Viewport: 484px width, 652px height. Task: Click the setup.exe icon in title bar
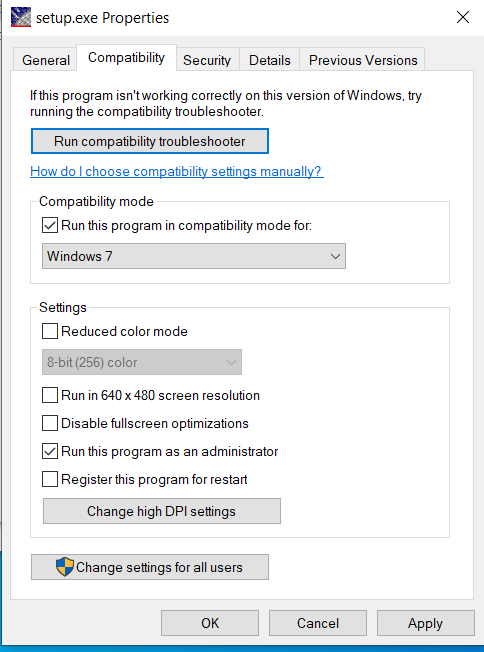tap(21, 17)
